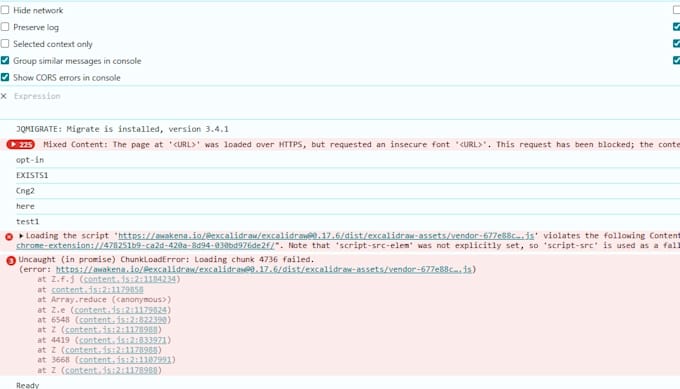
Task: Select the 'at Array.reduce (<anonymous>)' stack line
Action: point(104,300)
